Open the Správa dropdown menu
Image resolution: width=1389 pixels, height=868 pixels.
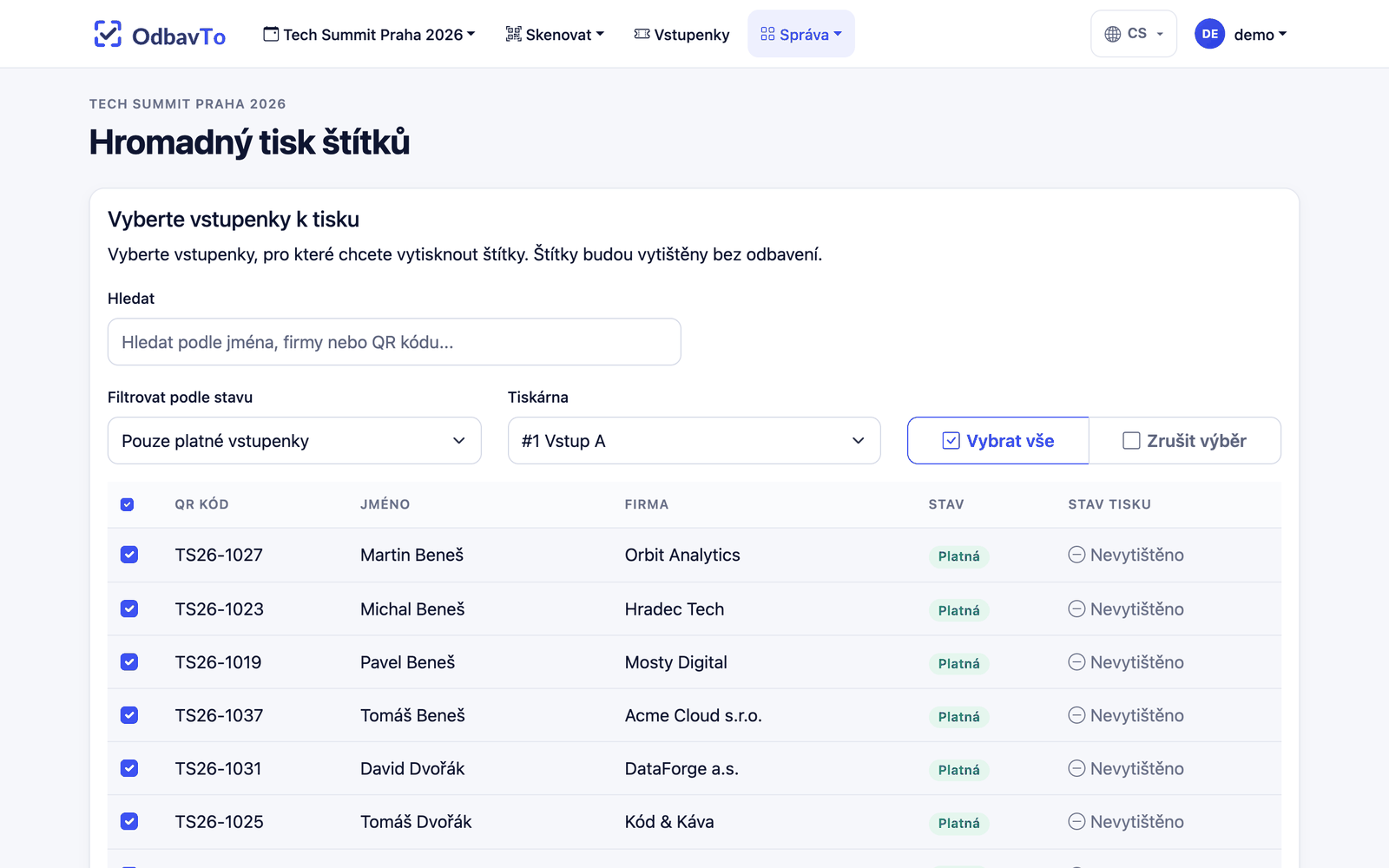[x=801, y=34]
